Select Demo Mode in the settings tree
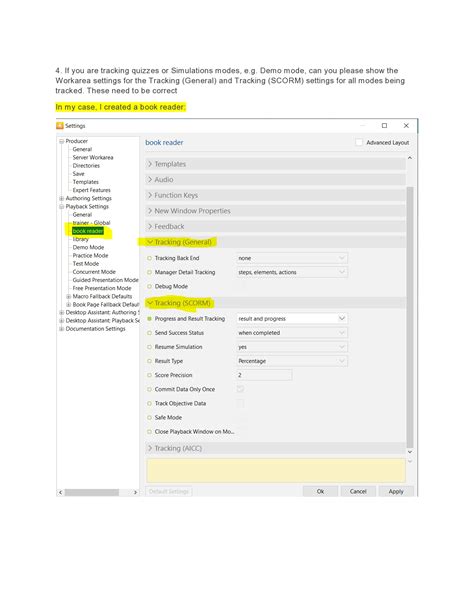Image resolution: width=474 pixels, height=613 pixels. click(88, 247)
